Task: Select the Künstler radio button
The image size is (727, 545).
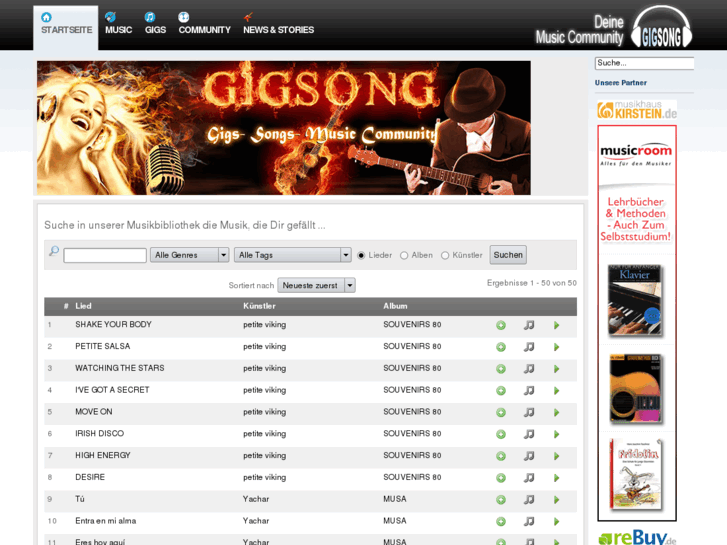Action: (x=445, y=256)
